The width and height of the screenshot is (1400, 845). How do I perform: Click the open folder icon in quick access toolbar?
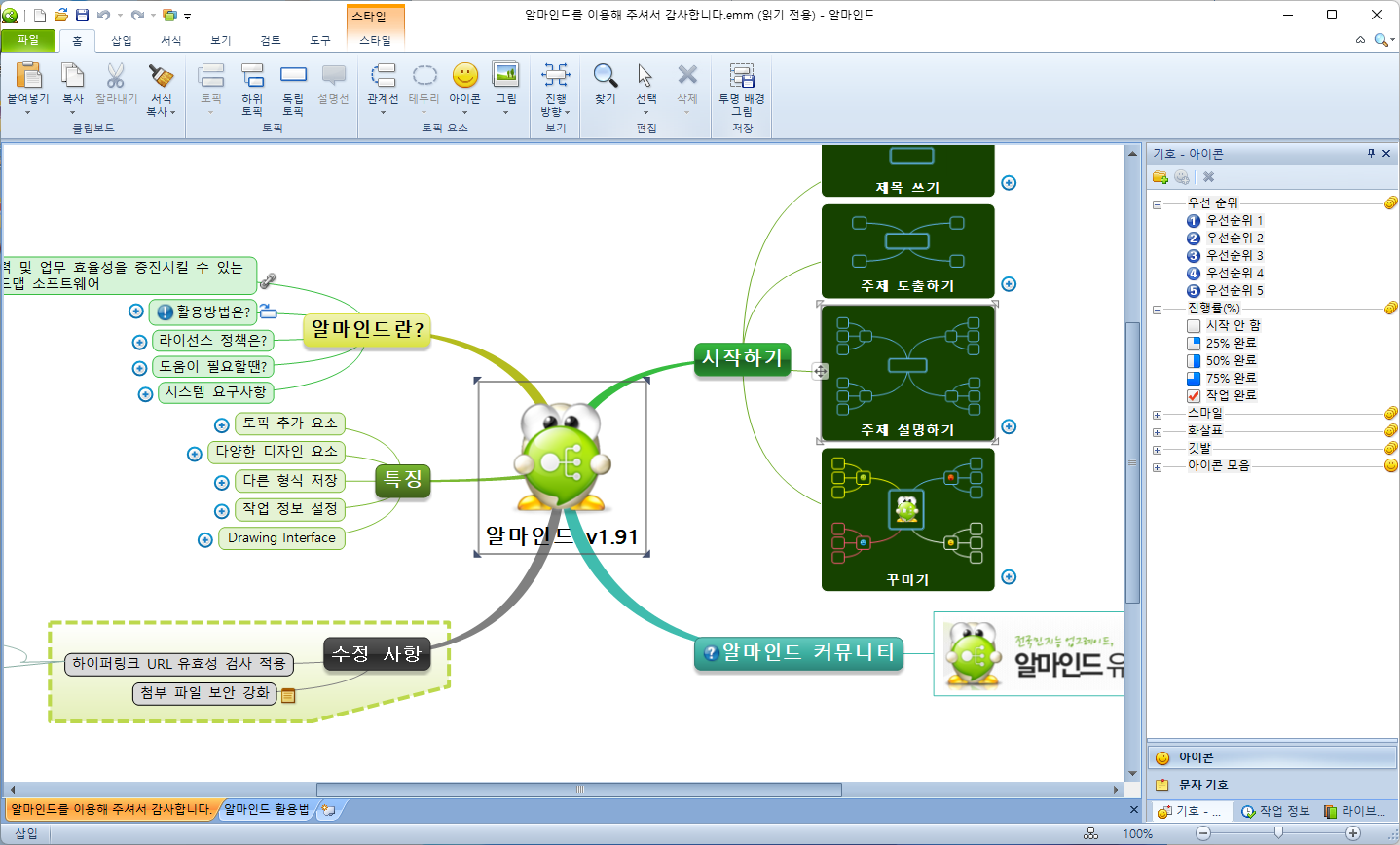click(x=61, y=15)
